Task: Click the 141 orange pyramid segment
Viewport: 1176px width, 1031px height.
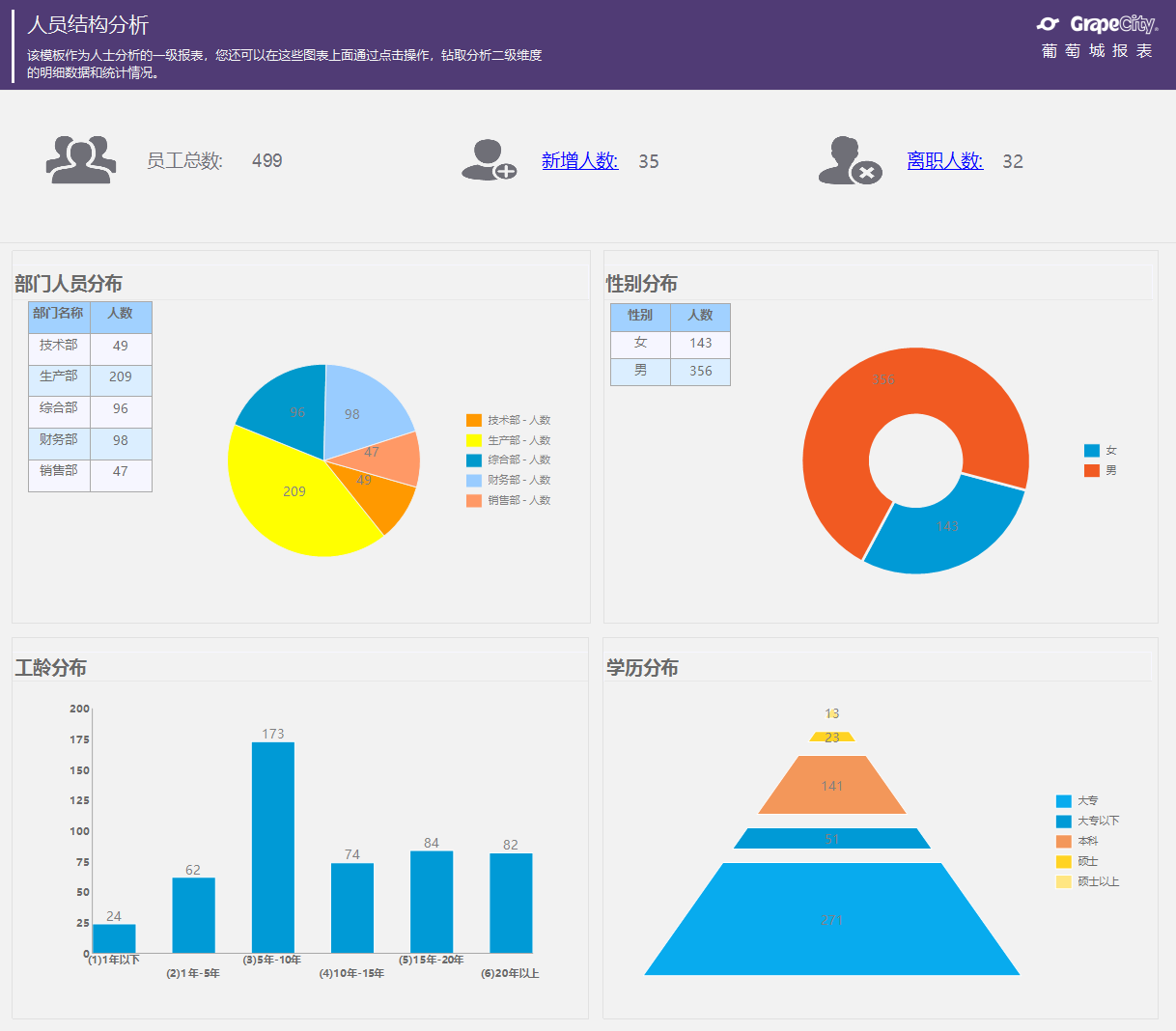Action: click(x=832, y=785)
